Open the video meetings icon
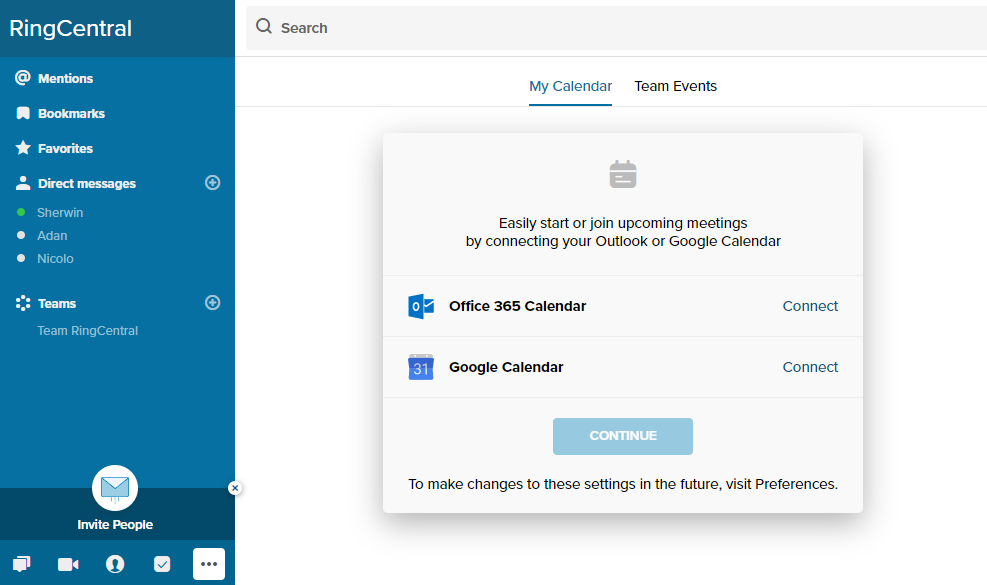Screen dimensions: 987x585 click(68, 564)
